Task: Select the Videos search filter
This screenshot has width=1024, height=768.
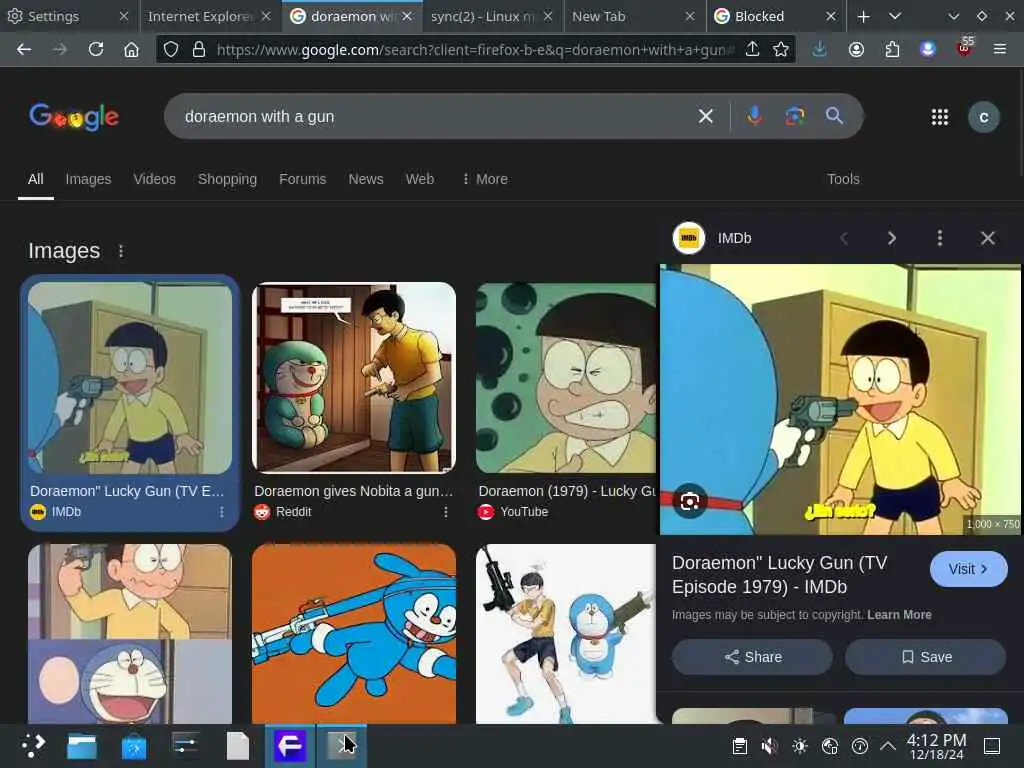Action: 154,179
